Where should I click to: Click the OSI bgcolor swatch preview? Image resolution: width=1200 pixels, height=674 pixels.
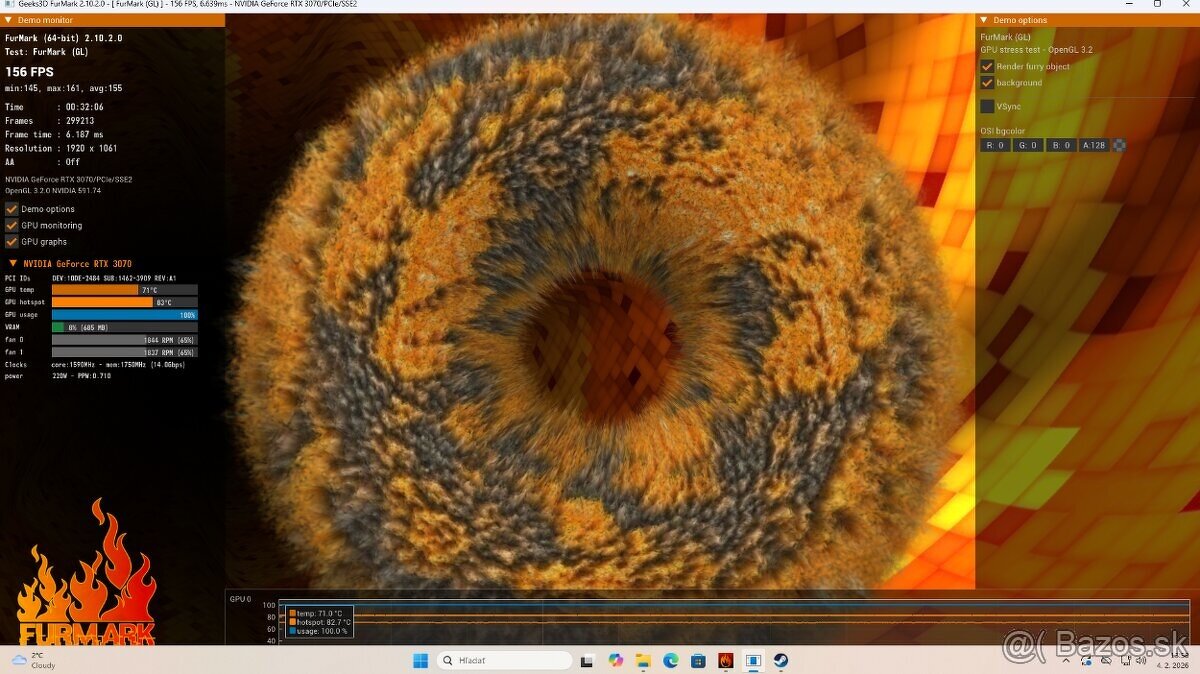tap(1119, 145)
